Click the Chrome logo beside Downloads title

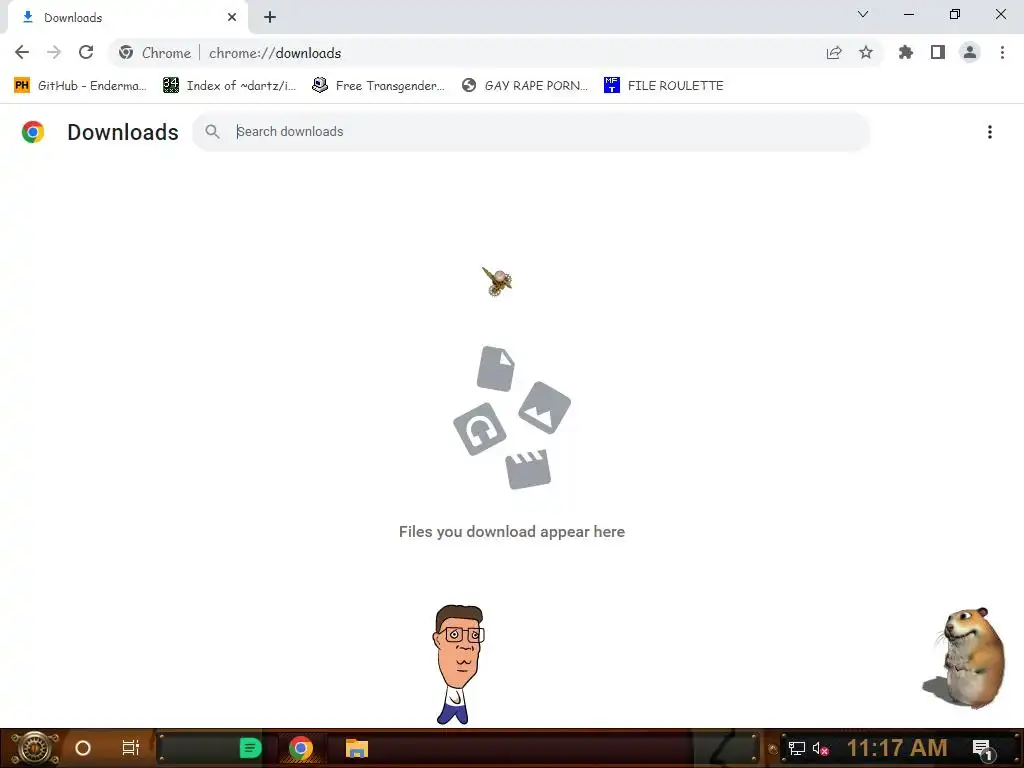click(x=33, y=132)
